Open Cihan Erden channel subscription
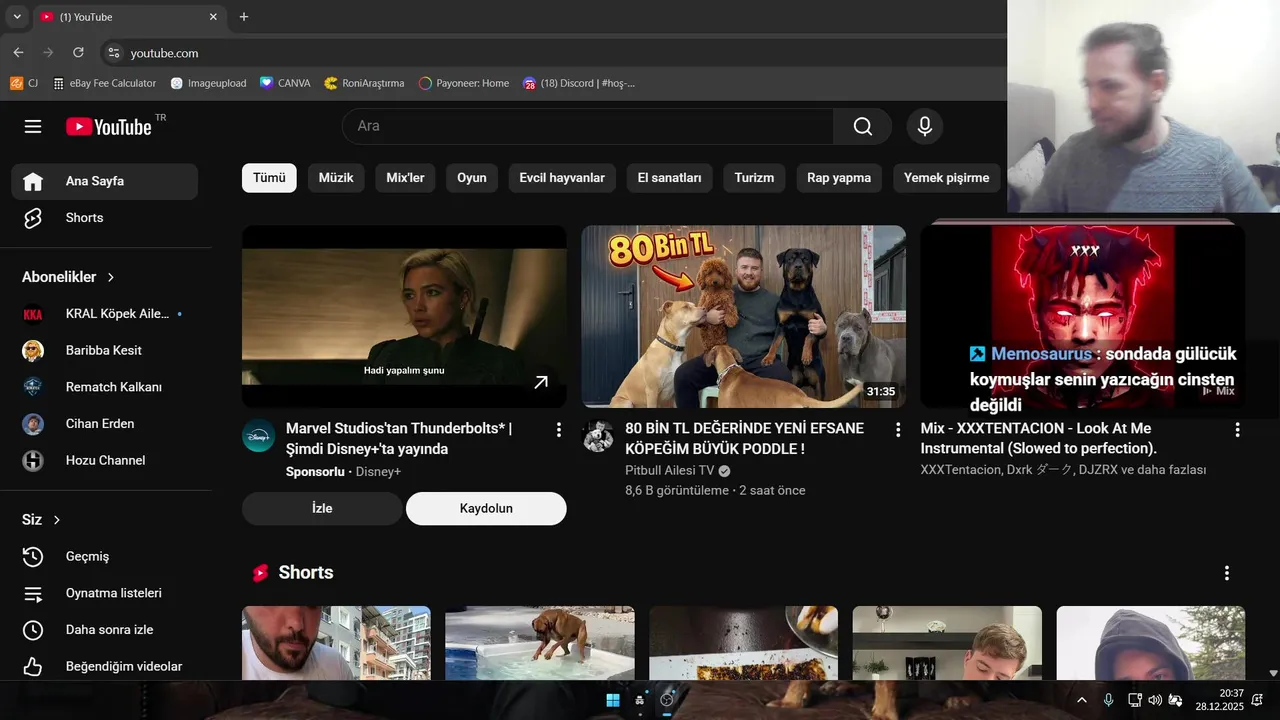Screen dimensions: 1280x720 pyautogui.click(x=105, y=424)
